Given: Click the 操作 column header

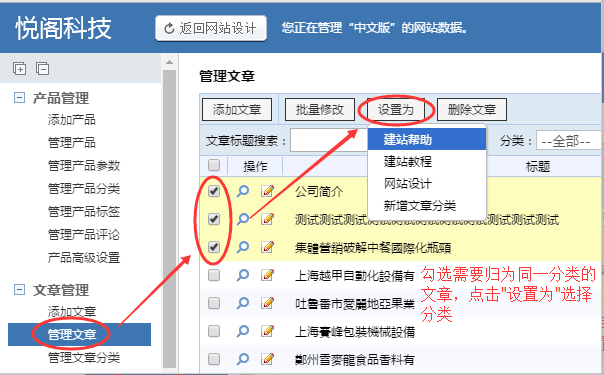Looking at the screenshot, I should (255, 166).
